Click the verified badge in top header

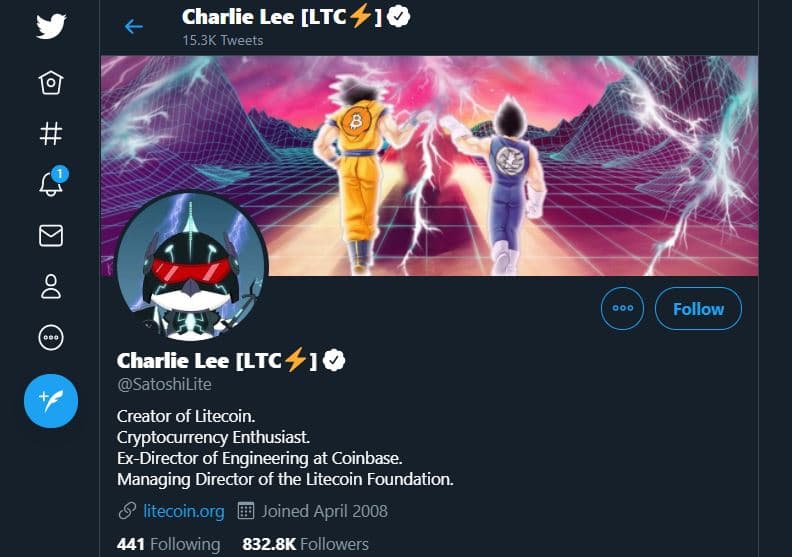pyautogui.click(x=399, y=16)
